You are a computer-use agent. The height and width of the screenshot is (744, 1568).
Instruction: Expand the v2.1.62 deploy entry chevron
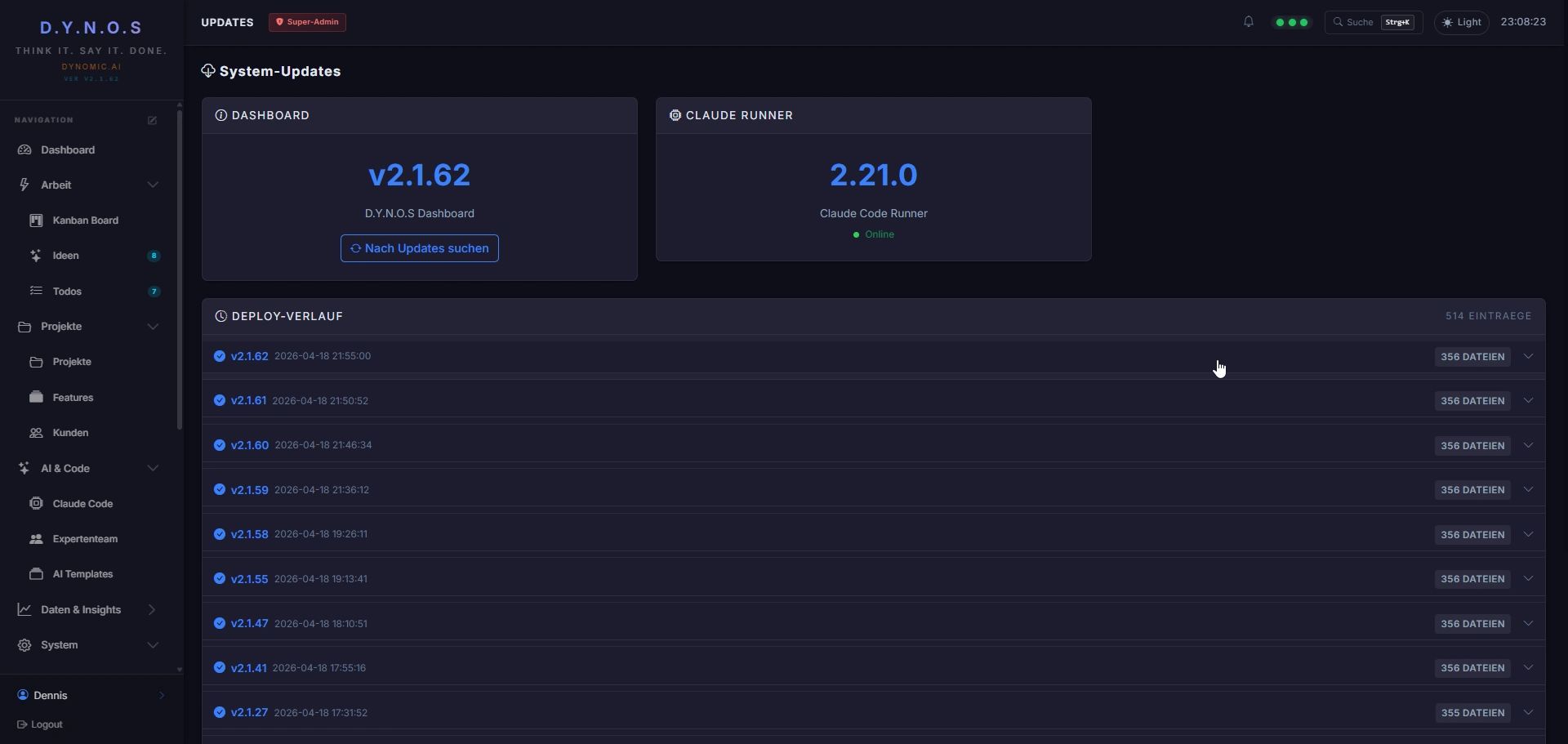(x=1528, y=356)
